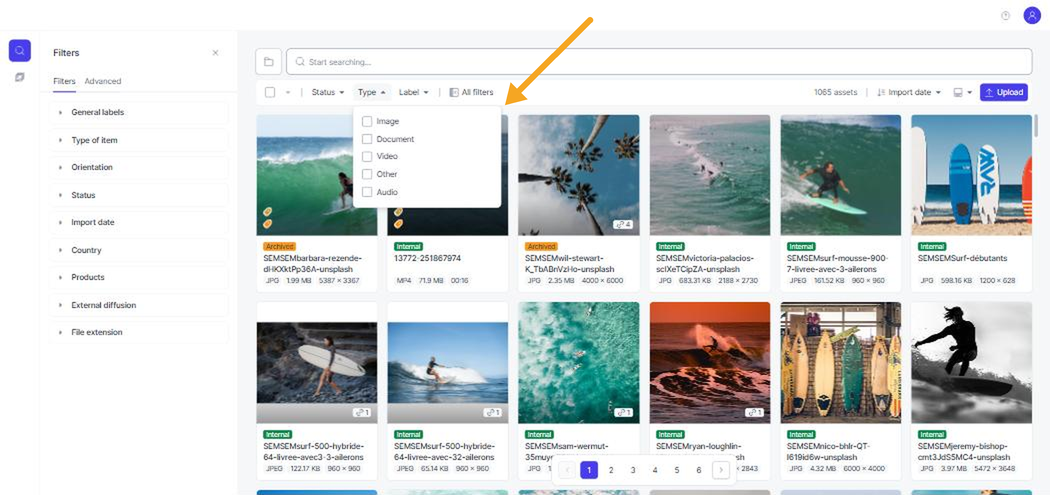The image size is (1050, 495).
Task: Open the collections icon in the left sidebar
Action: [x=19, y=78]
